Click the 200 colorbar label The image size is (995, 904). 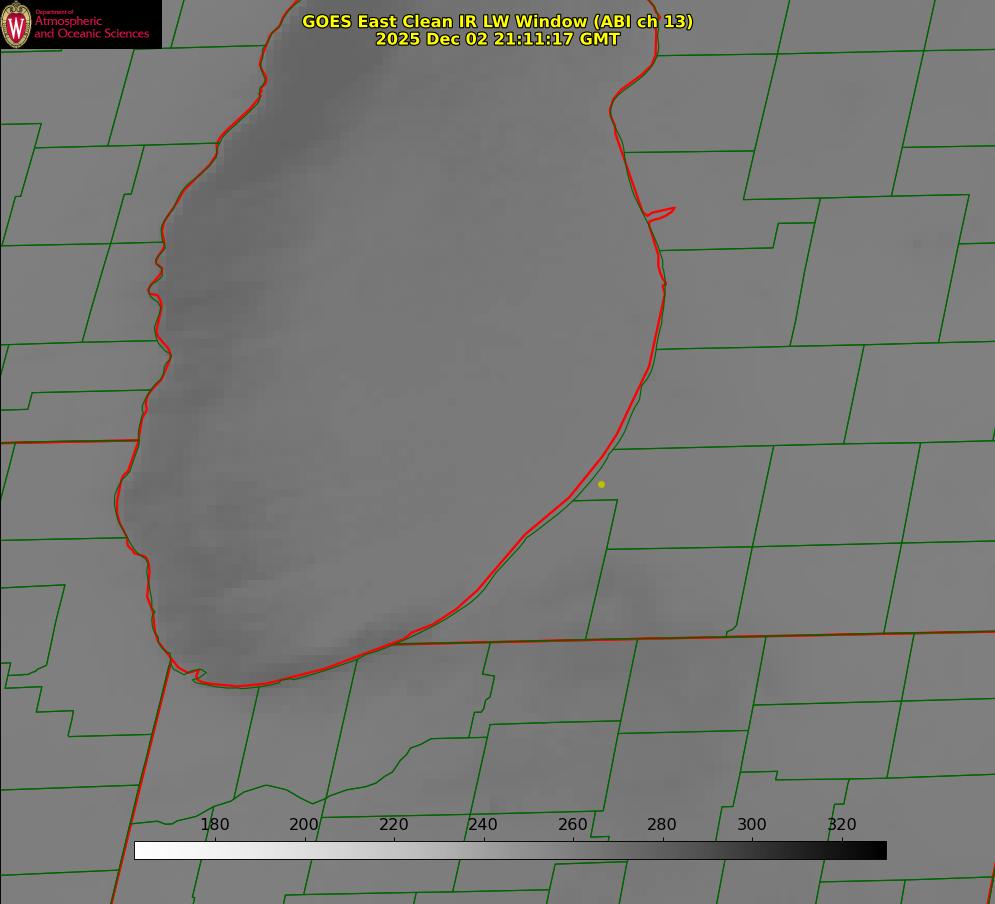pos(304,824)
